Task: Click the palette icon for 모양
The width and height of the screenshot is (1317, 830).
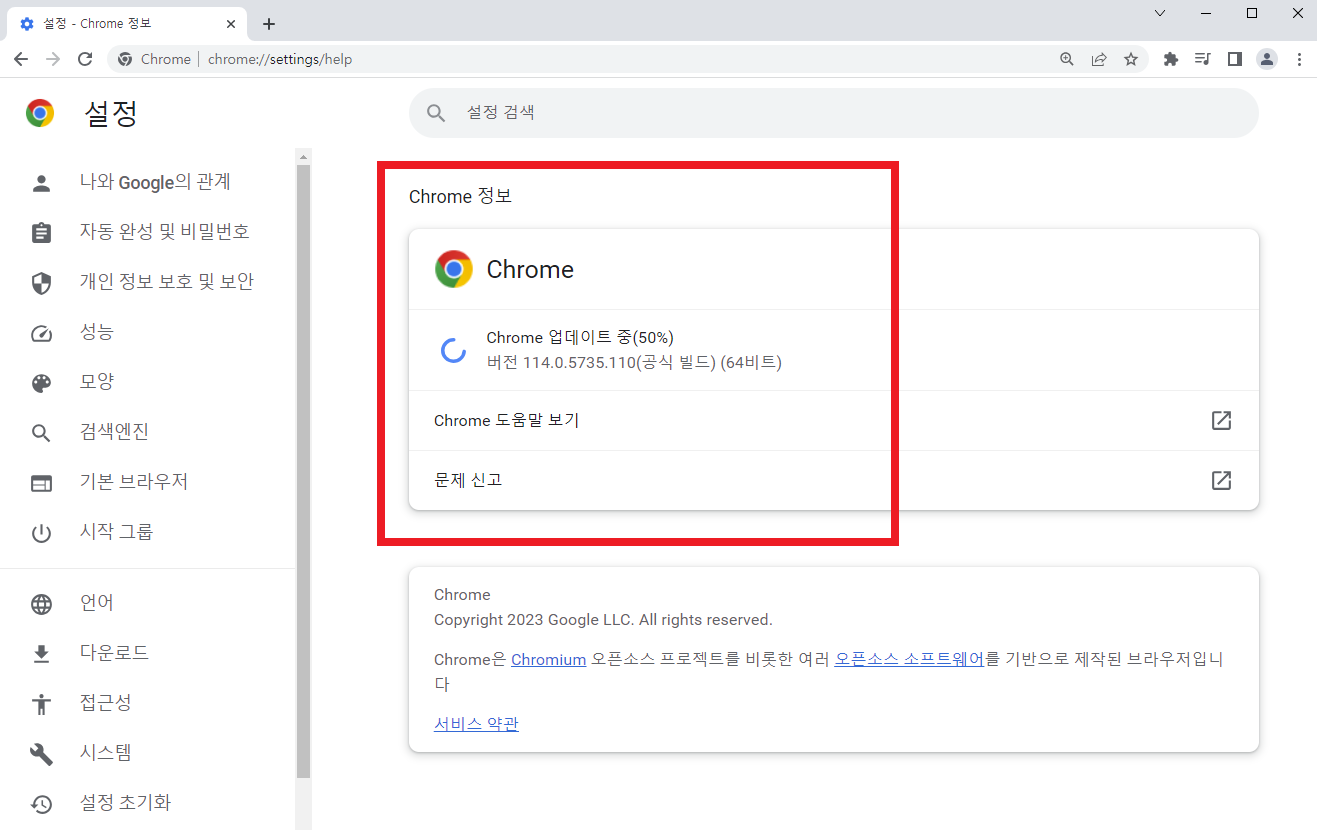Action: coord(41,383)
